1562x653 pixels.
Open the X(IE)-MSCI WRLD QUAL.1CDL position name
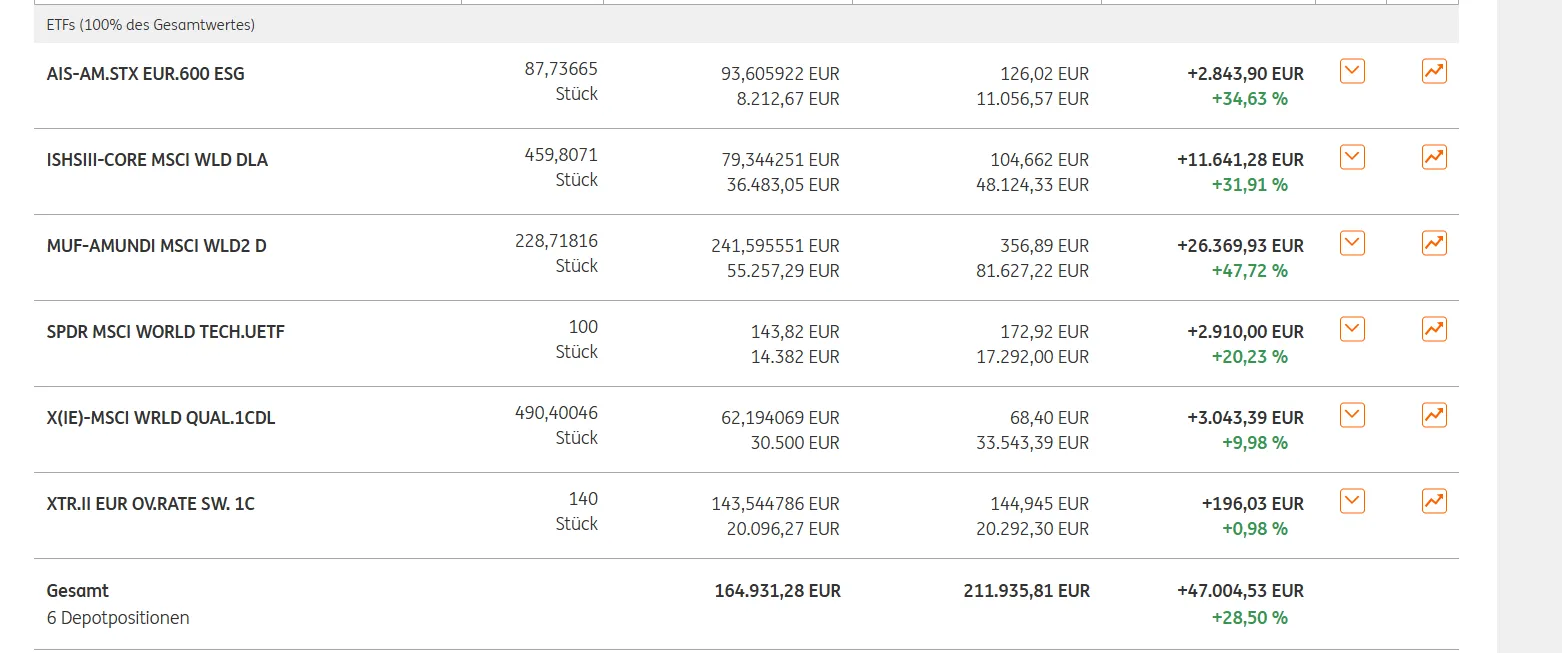pyautogui.click(x=160, y=418)
